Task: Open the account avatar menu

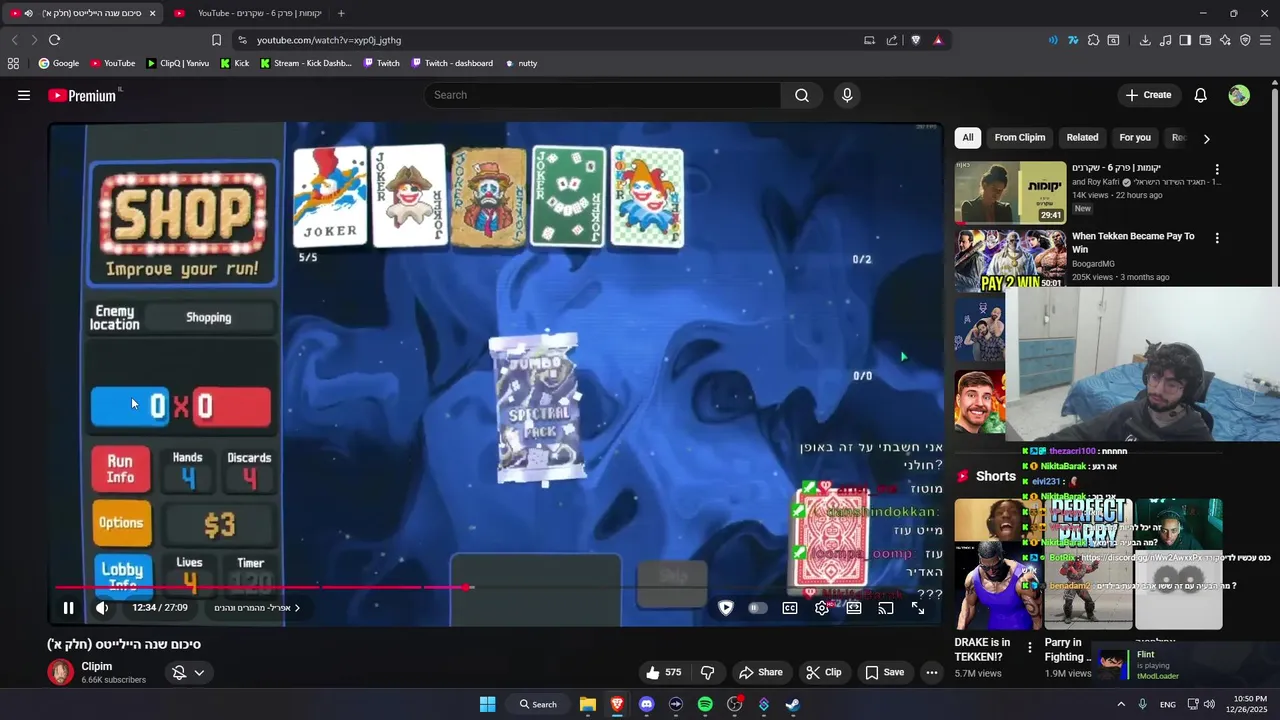Action: (1239, 95)
